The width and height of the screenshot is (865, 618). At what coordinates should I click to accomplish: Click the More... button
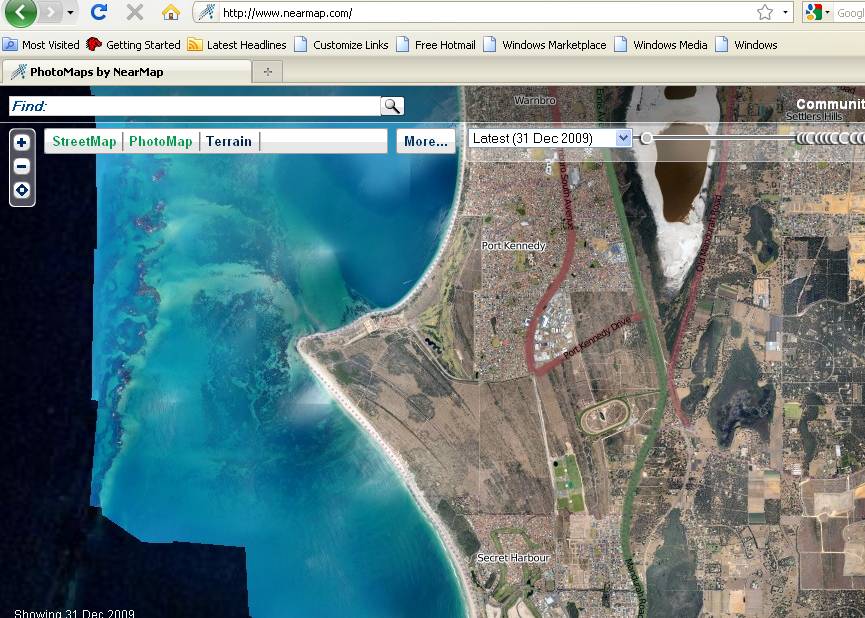click(425, 141)
